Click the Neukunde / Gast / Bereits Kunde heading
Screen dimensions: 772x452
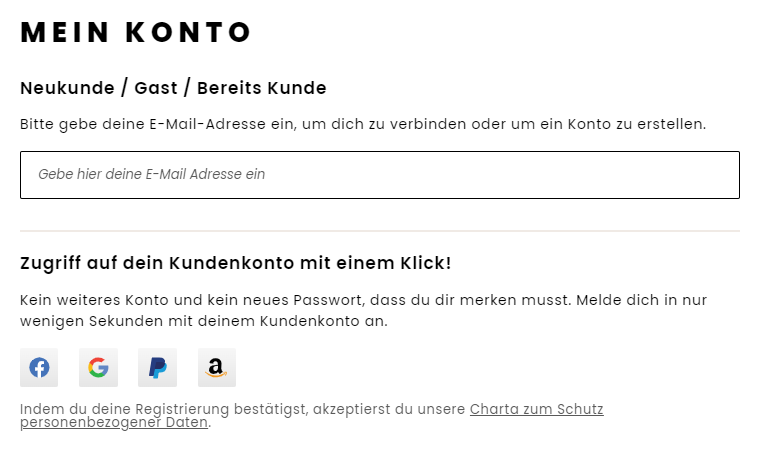[x=173, y=88]
